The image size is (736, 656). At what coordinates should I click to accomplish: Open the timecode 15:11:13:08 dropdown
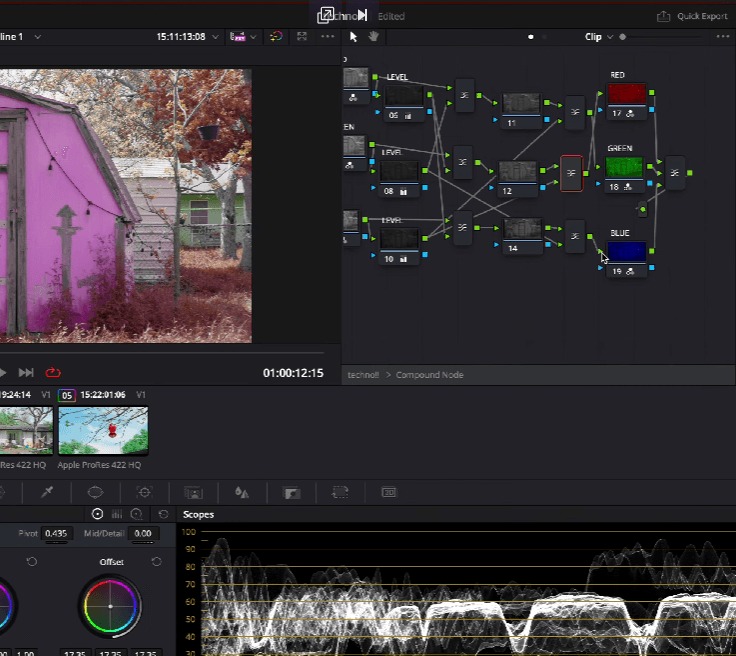point(215,37)
